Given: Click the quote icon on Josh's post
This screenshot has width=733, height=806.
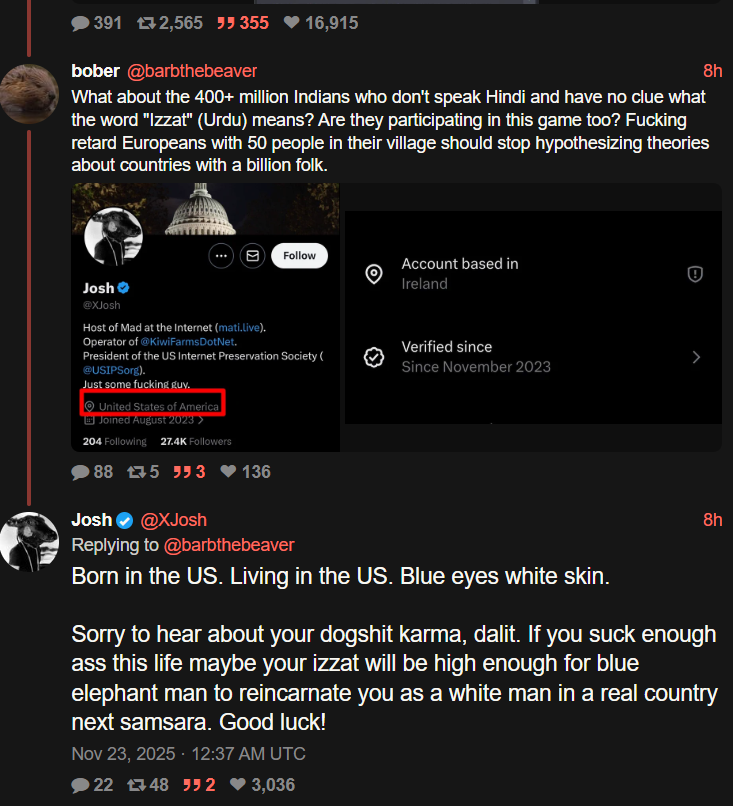Looking at the screenshot, I should point(191,786).
